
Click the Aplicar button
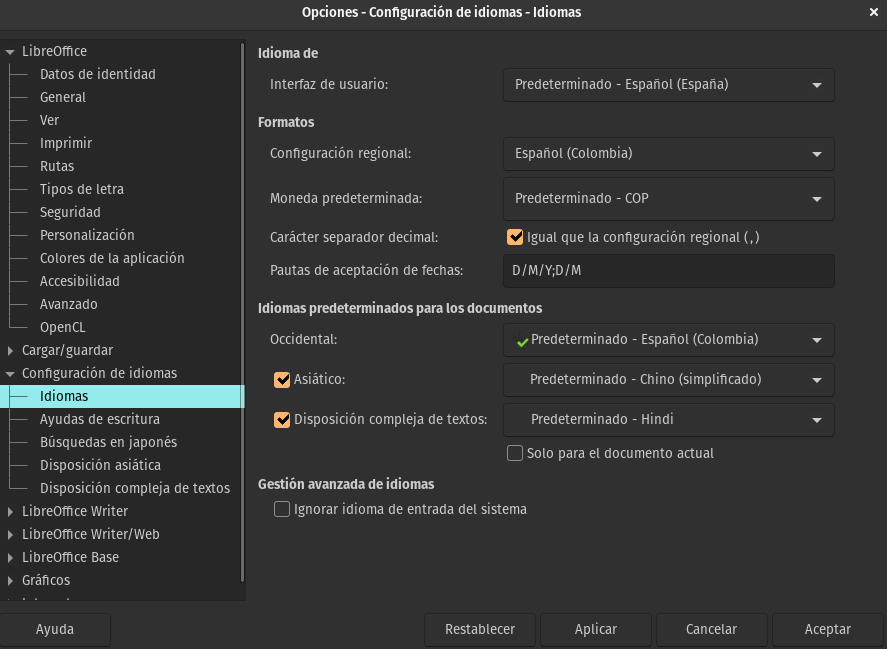[x=596, y=630]
